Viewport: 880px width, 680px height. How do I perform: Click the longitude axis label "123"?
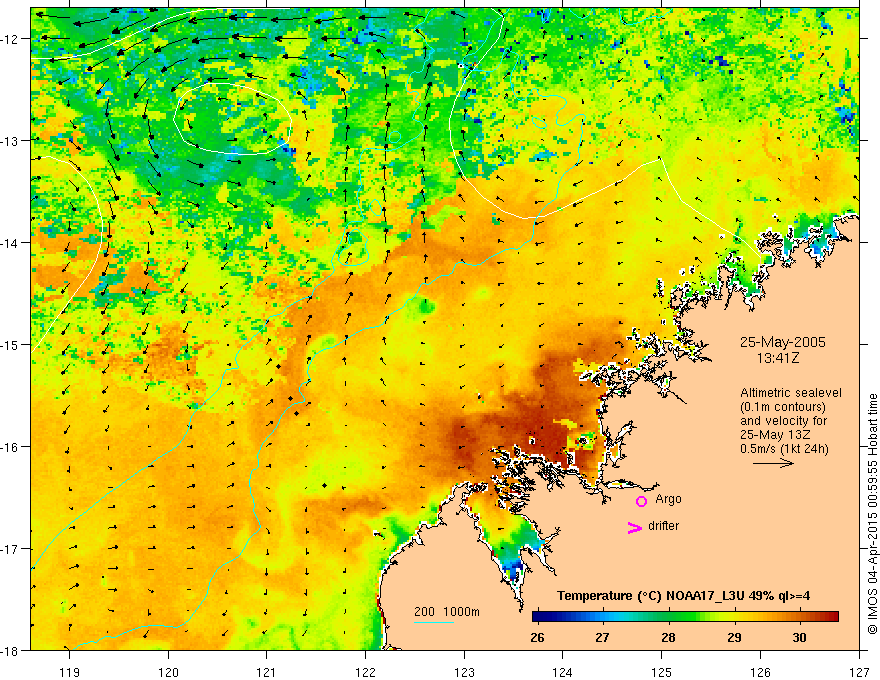[x=464, y=672]
